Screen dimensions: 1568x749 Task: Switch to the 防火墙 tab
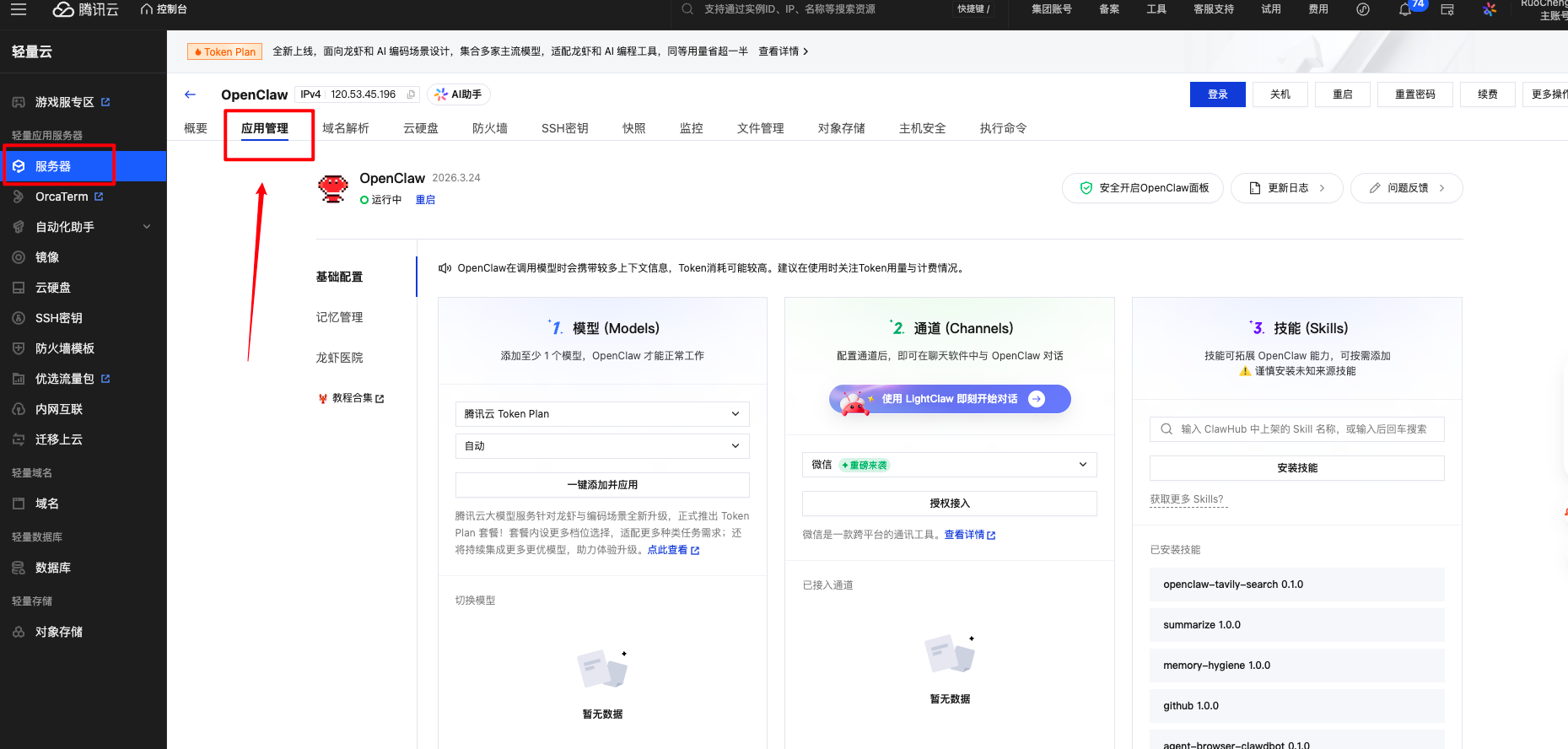point(490,128)
